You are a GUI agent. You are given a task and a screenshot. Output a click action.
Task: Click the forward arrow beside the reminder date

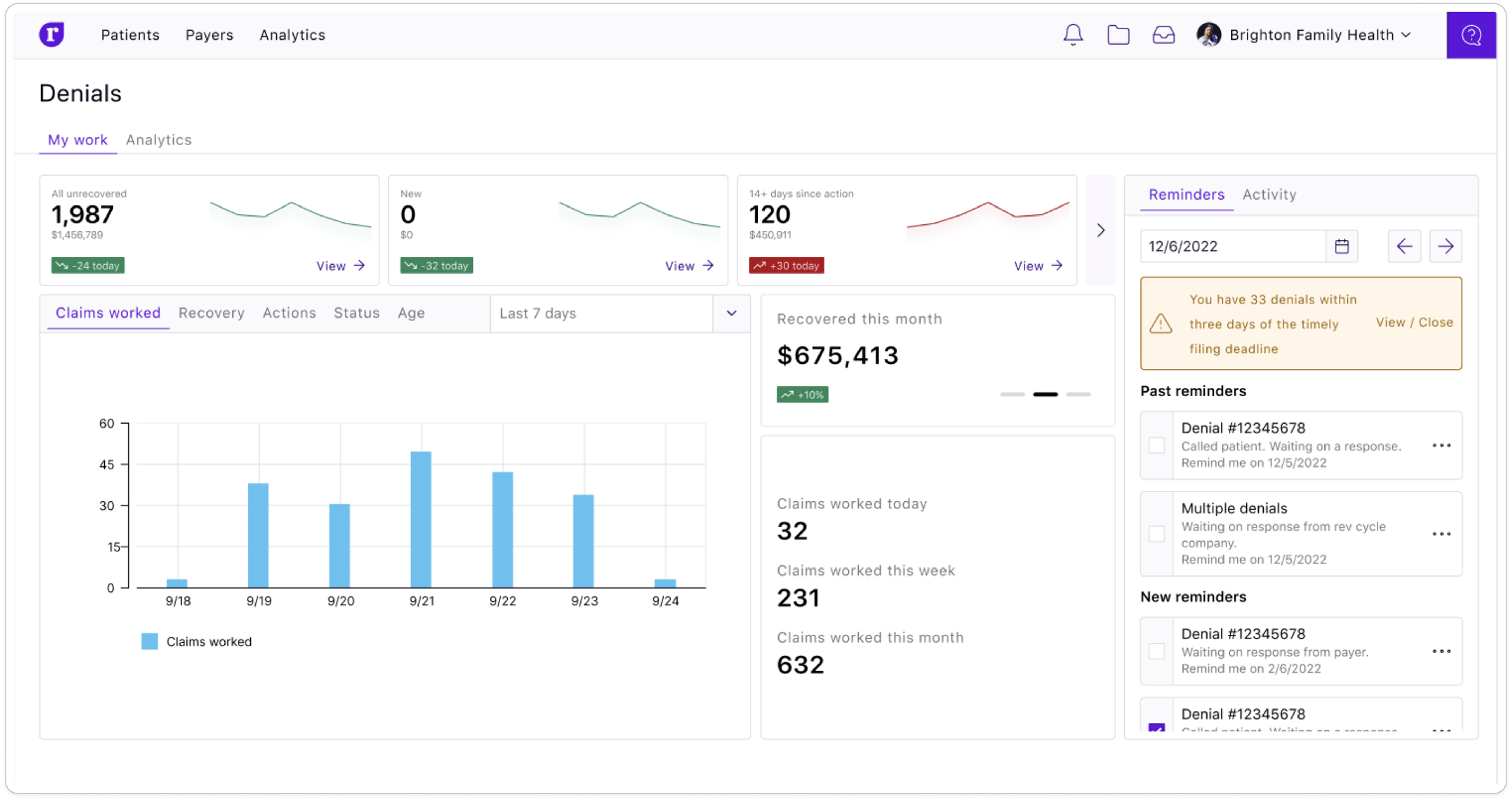click(1446, 246)
